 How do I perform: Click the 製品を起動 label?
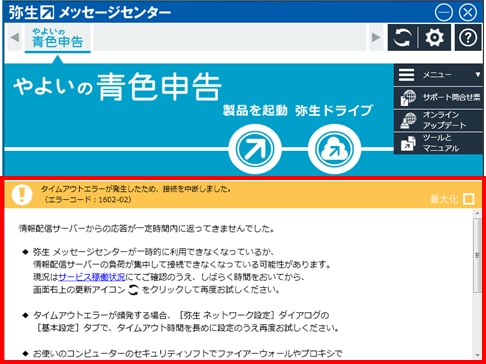tap(255, 110)
